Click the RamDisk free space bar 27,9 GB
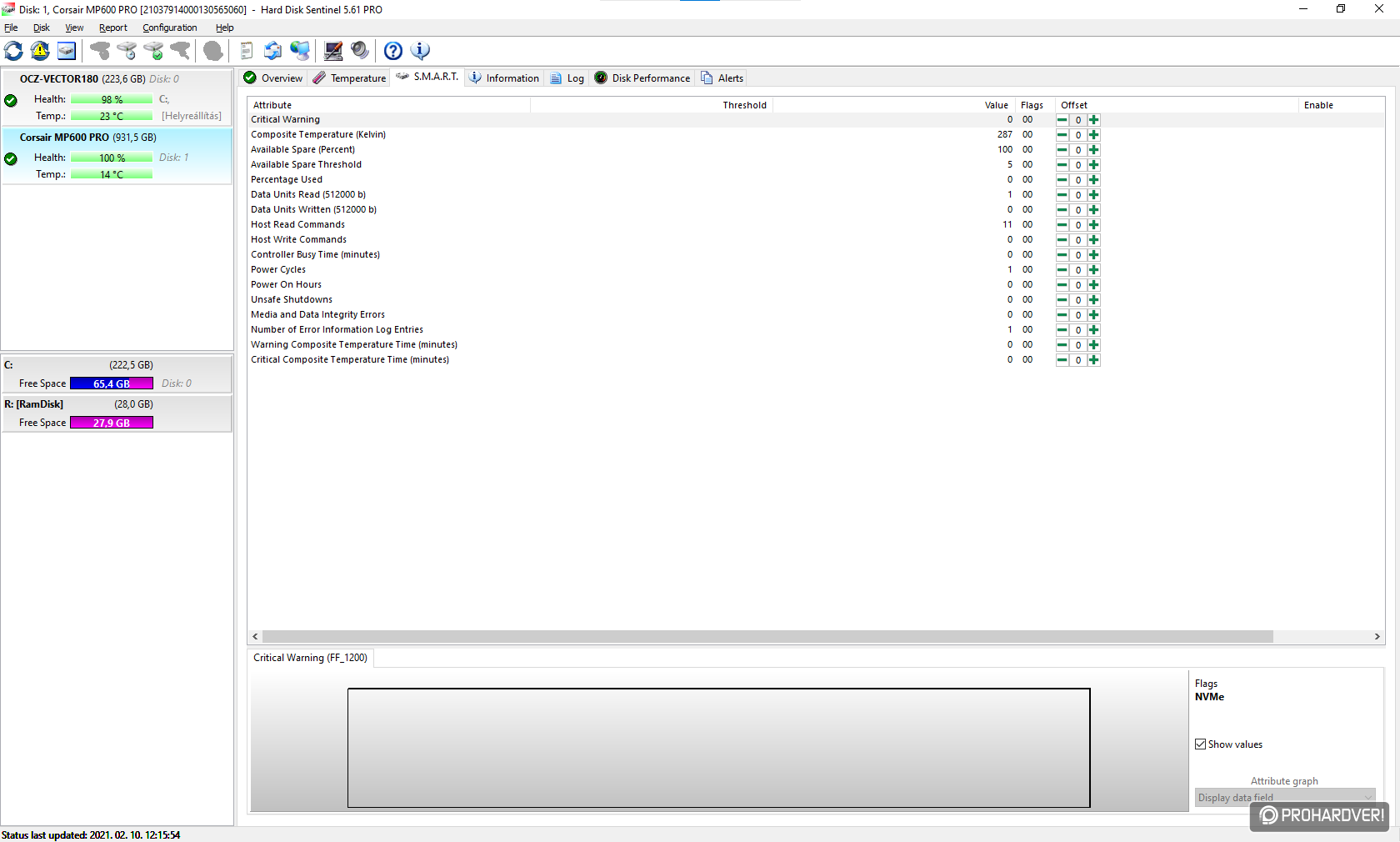 [x=112, y=423]
